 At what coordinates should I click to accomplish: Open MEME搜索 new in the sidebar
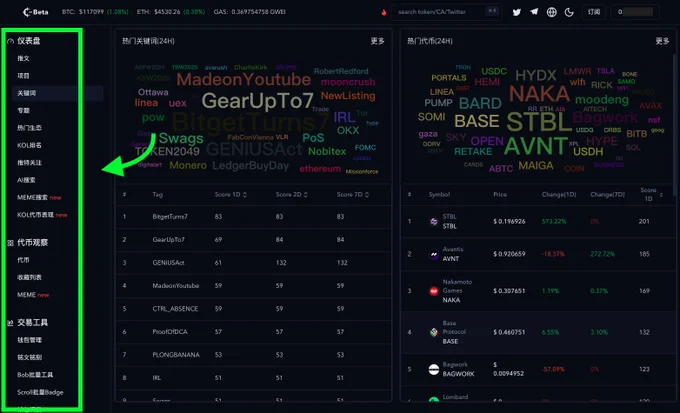point(39,197)
